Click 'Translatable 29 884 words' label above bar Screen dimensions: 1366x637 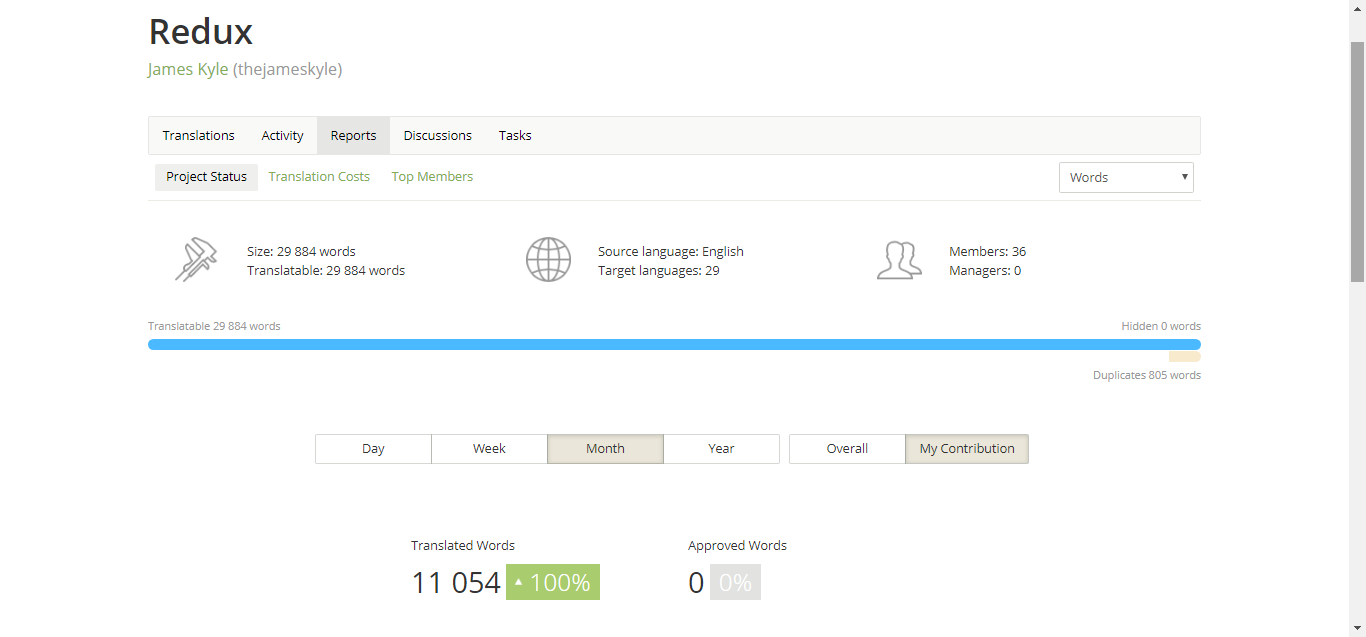214,326
